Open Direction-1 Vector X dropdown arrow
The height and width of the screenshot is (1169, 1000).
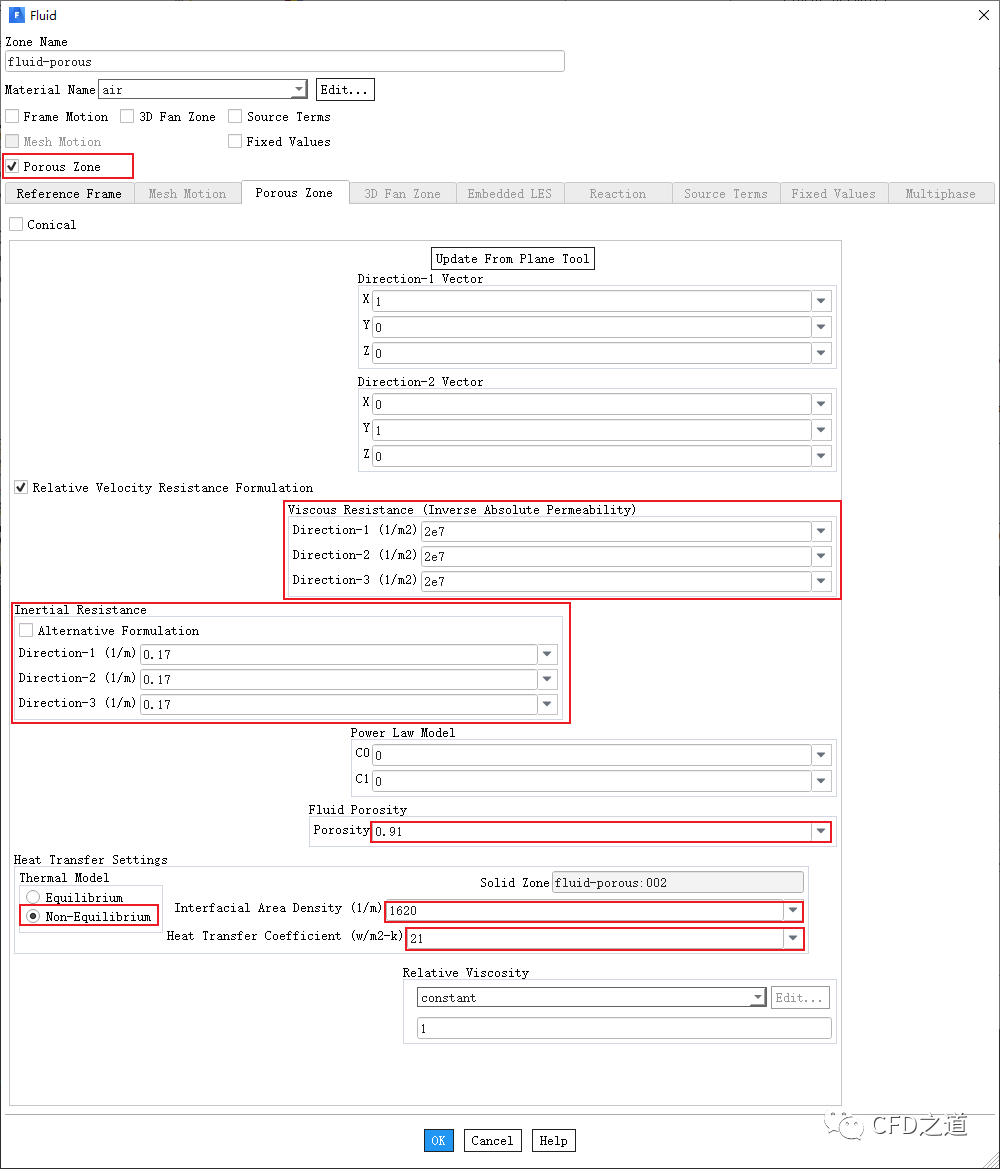click(821, 301)
